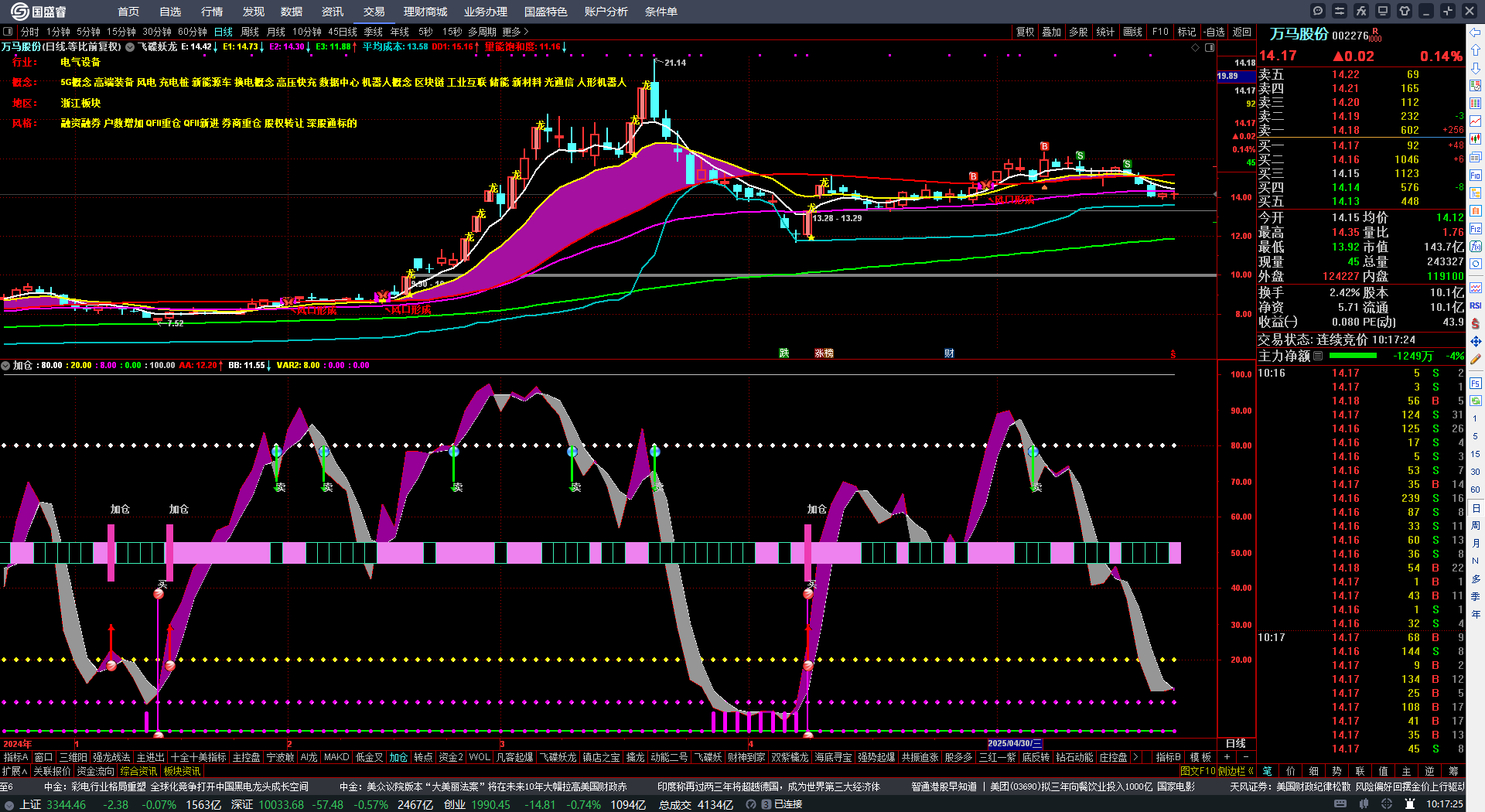Viewport: 1485px width, 812px height.
Task: Click the target crosshair icon in status bar
Action: click(1387, 804)
